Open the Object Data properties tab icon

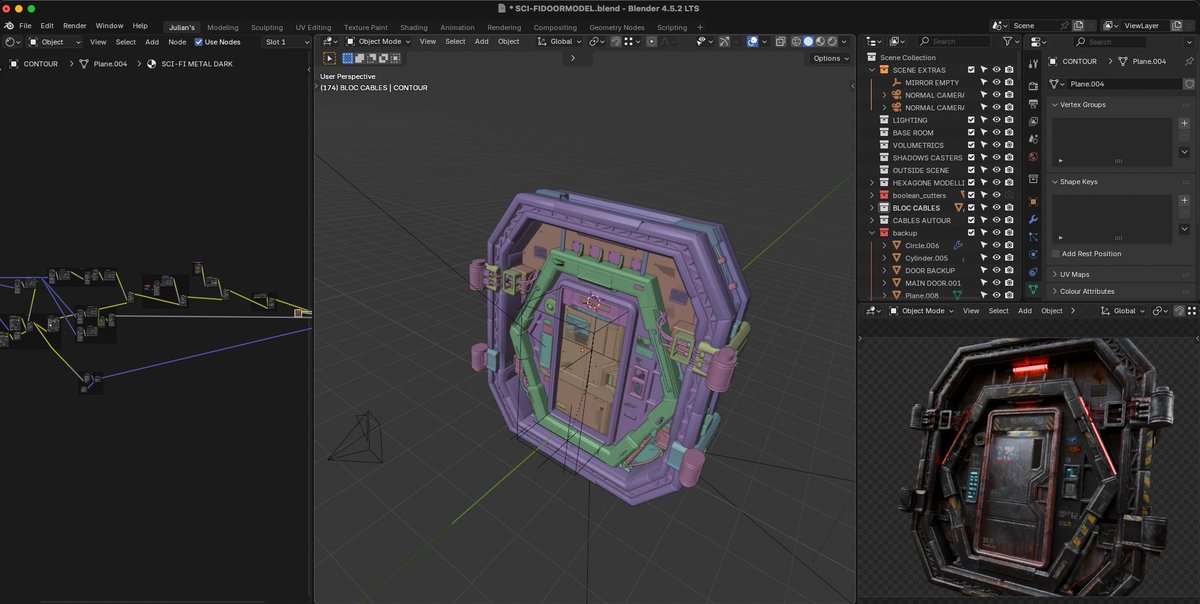1033,289
